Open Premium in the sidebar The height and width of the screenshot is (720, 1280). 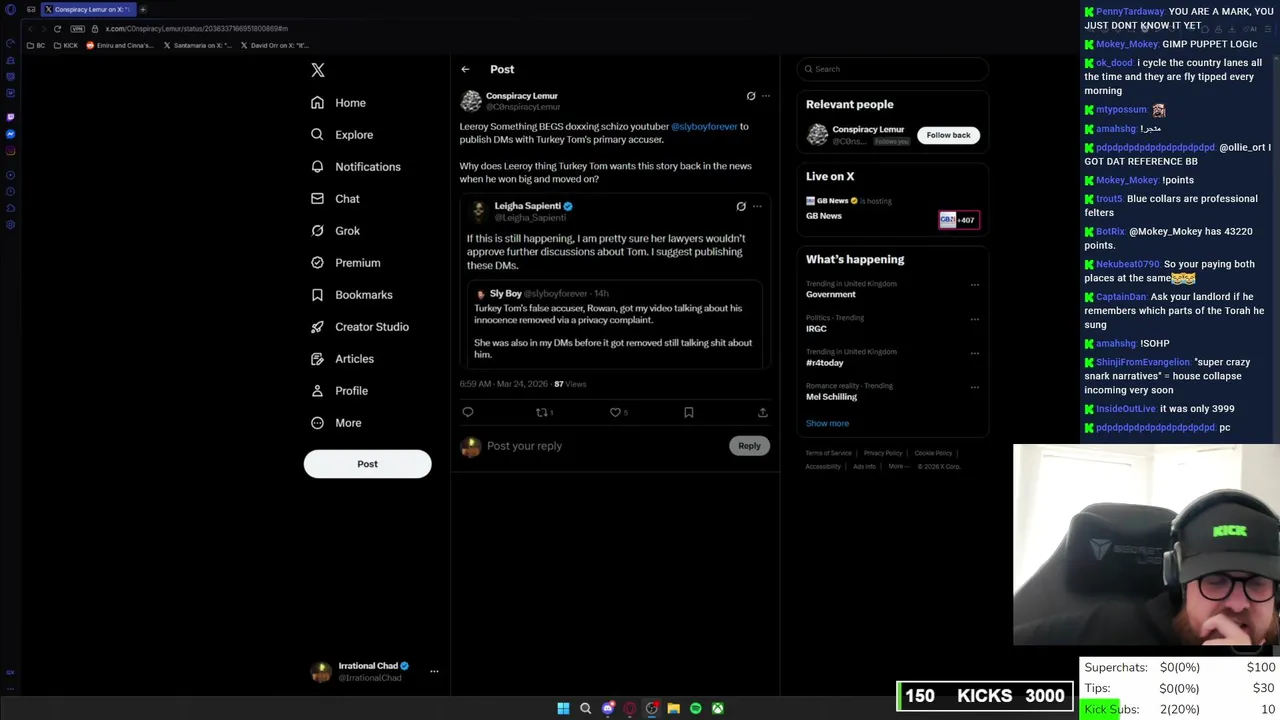(345, 263)
